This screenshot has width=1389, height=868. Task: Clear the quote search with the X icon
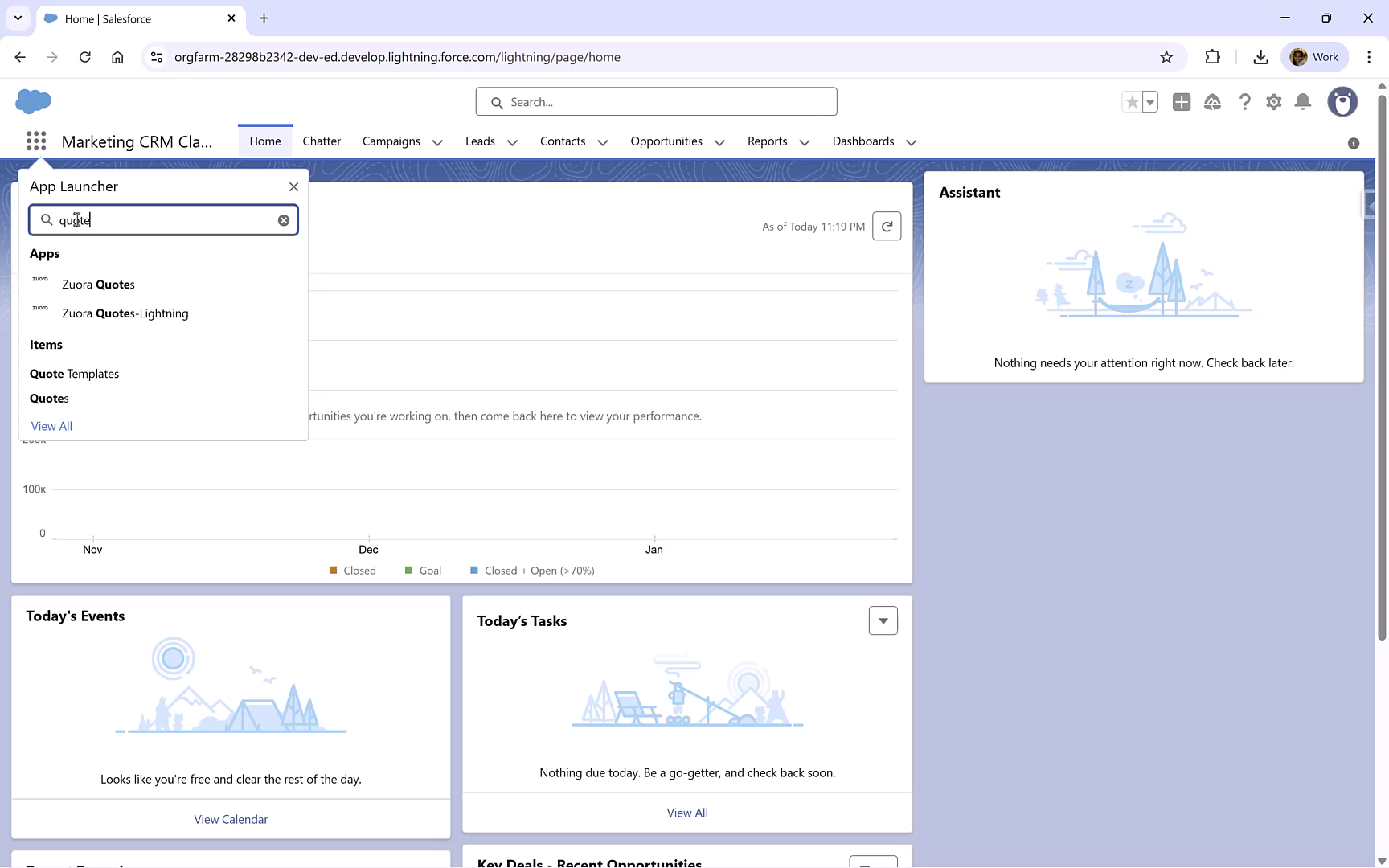pos(283,219)
